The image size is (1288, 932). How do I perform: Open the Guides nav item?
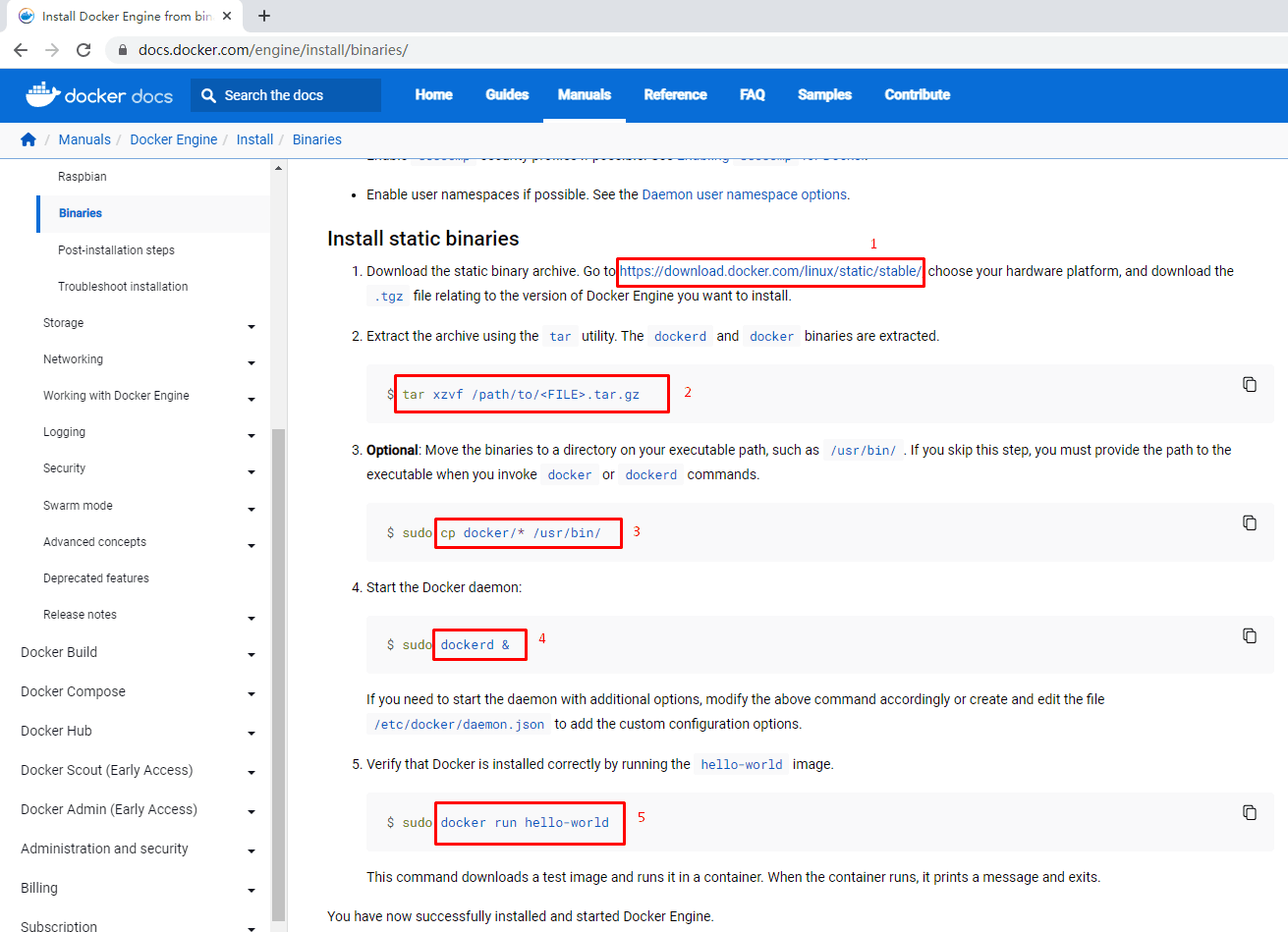(507, 94)
